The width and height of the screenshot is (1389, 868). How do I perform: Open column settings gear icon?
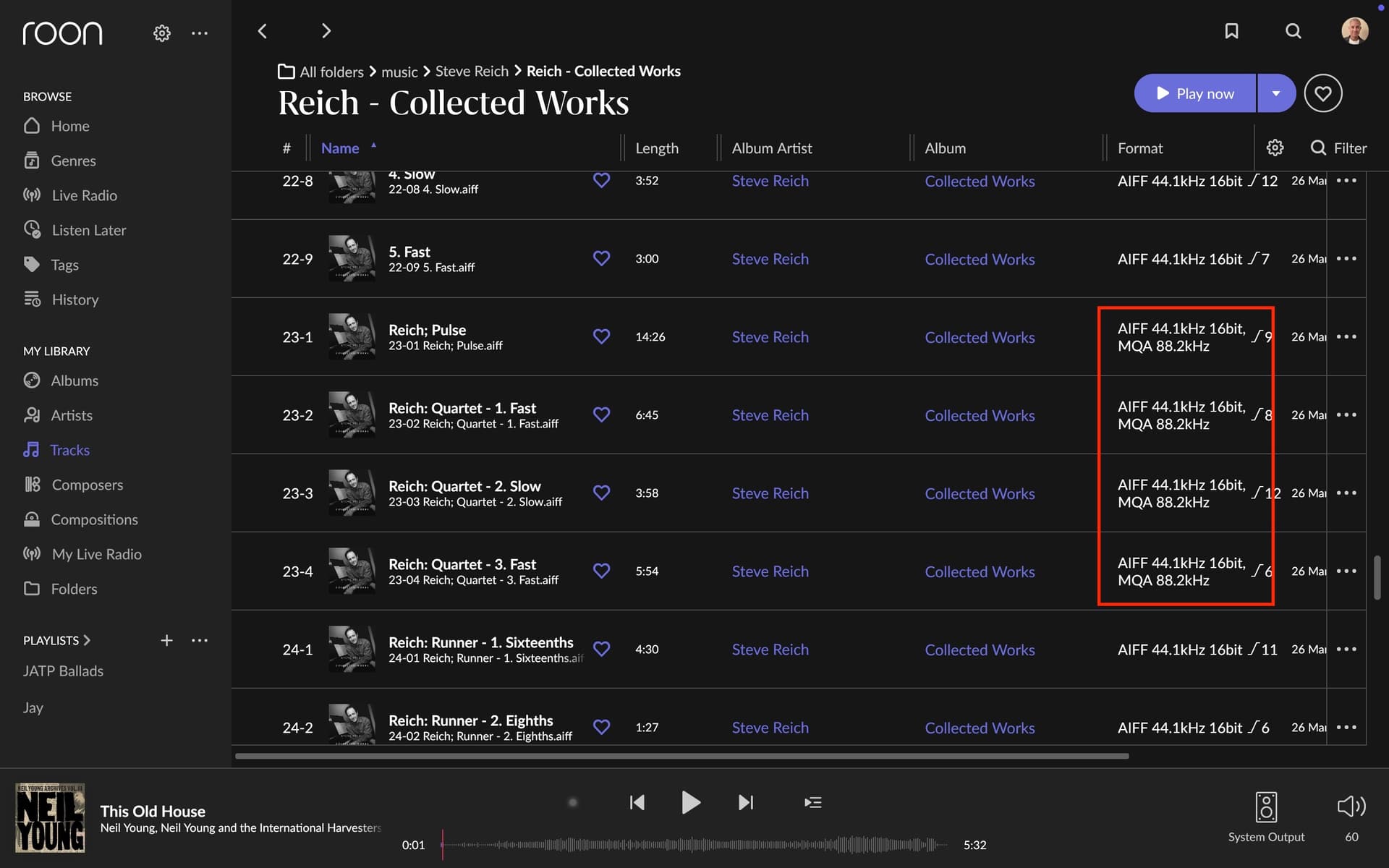point(1275,148)
